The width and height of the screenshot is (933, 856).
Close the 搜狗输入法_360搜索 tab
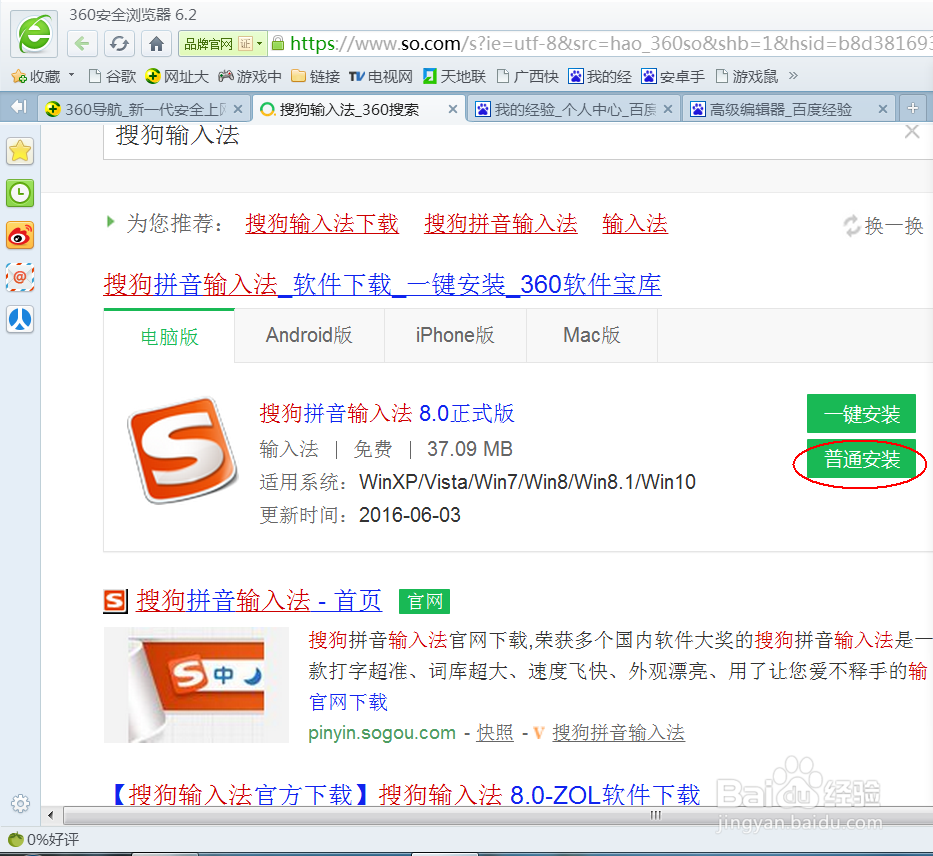pos(453,109)
